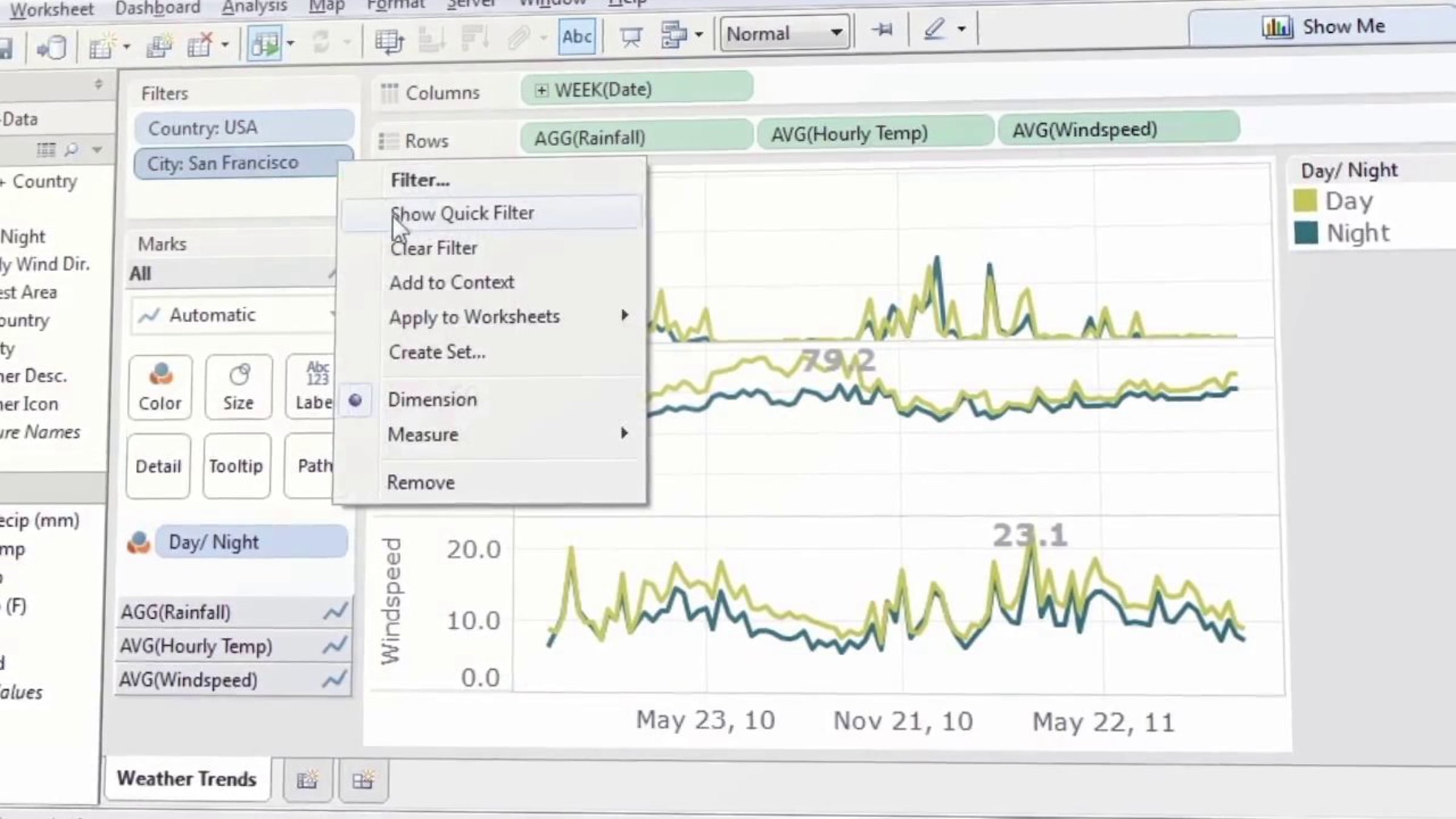Click the swap rows and columns icon
1456x819 pixels.
388,41
